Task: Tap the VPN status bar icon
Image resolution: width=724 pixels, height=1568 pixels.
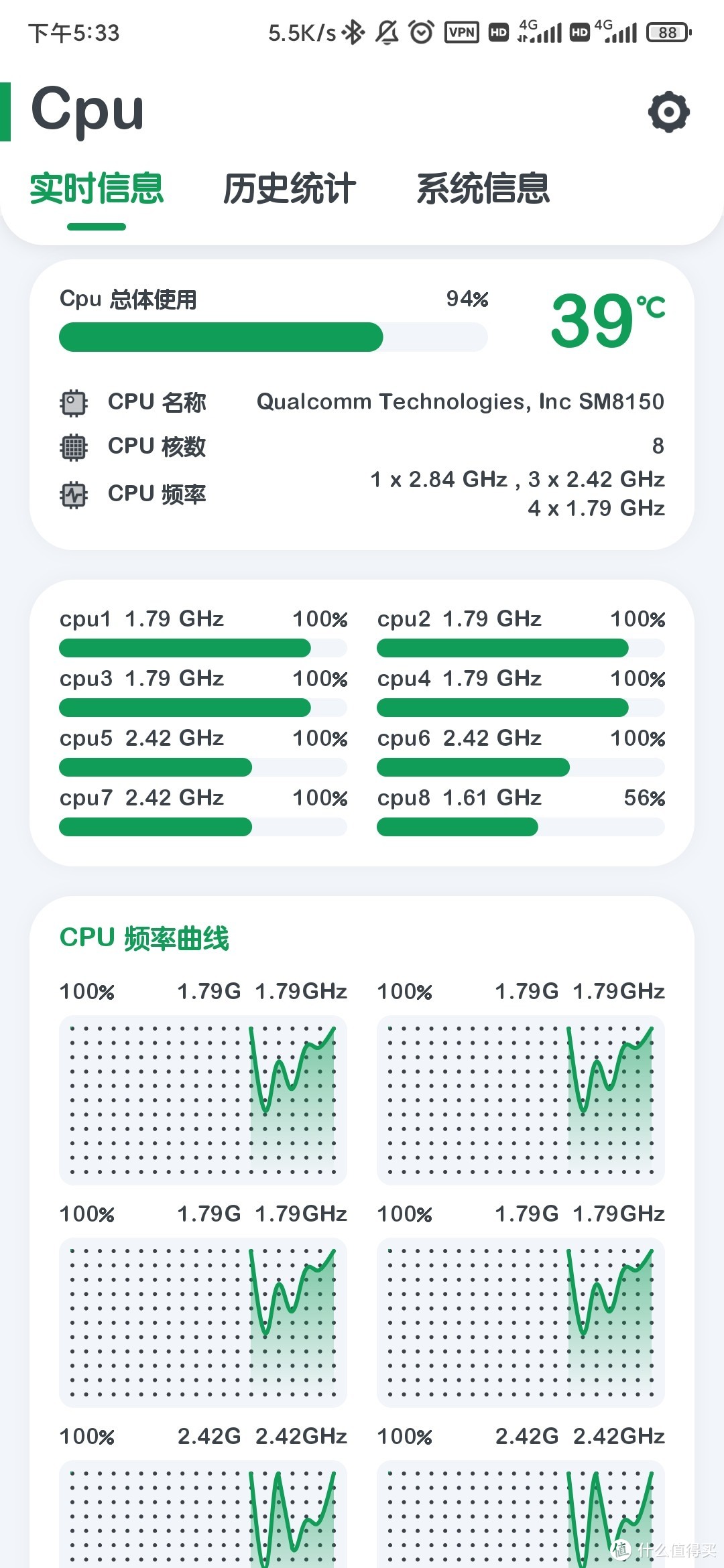Action: click(x=461, y=32)
